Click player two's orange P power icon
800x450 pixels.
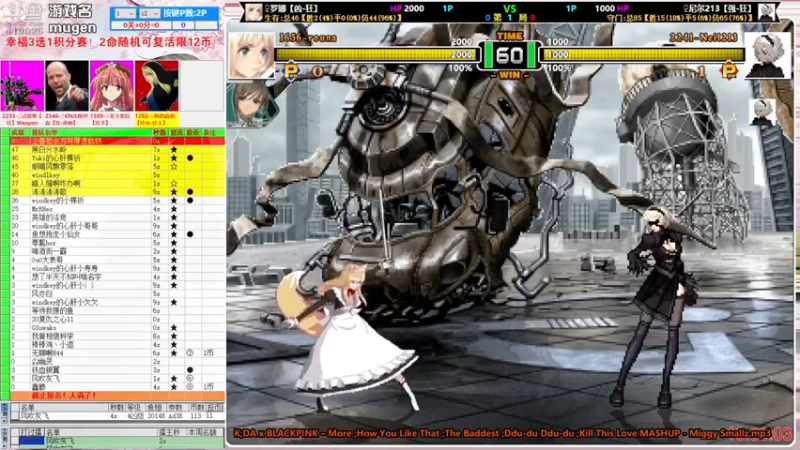pos(729,71)
